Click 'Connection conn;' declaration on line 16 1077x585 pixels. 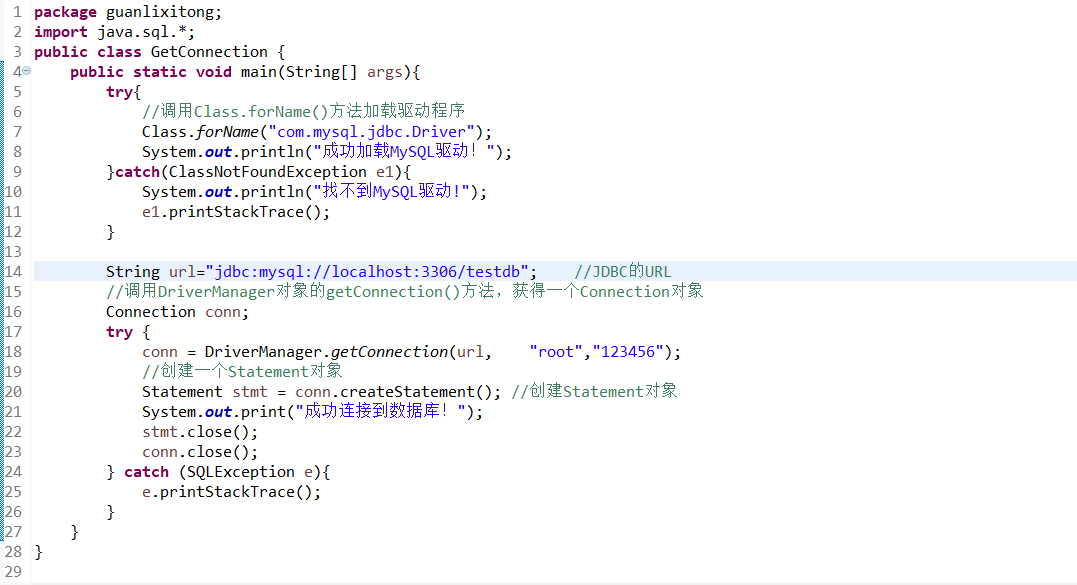[x=177, y=312]
